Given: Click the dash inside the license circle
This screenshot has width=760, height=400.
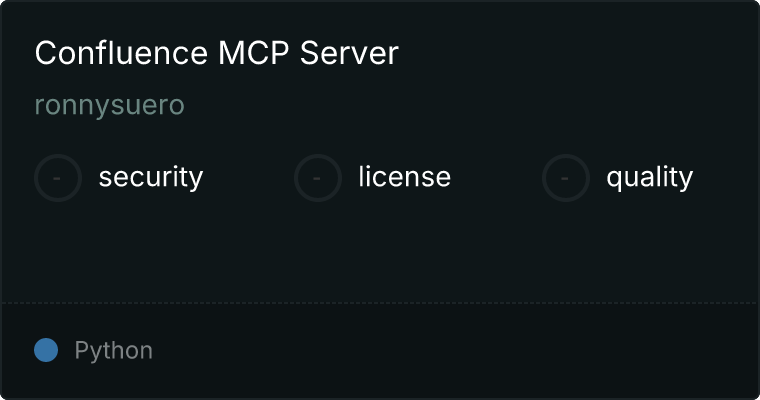Looking at the screenshot, I should pos(317,178).
